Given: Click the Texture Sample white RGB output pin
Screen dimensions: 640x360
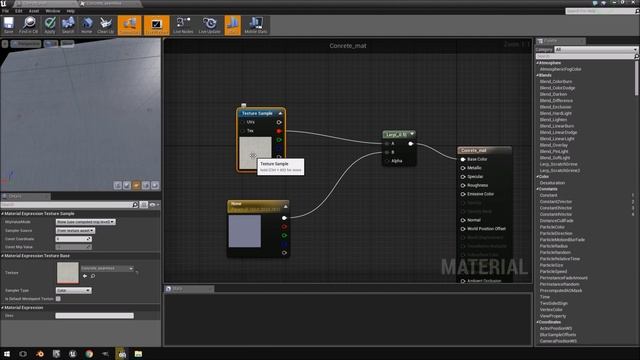Looking at the screenshot, I should coord(279,122).
